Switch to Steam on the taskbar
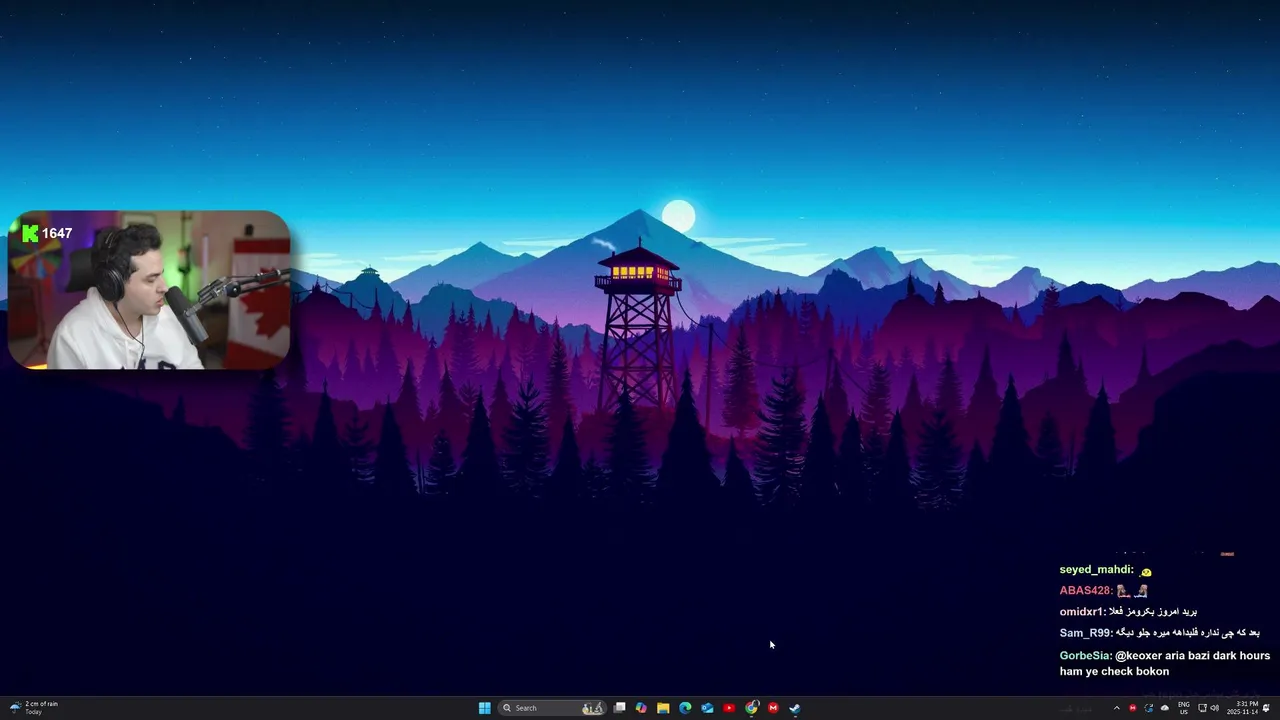The width and height of the screenshot is (1280, 720). pyautogui.click(x=795, y=708)
